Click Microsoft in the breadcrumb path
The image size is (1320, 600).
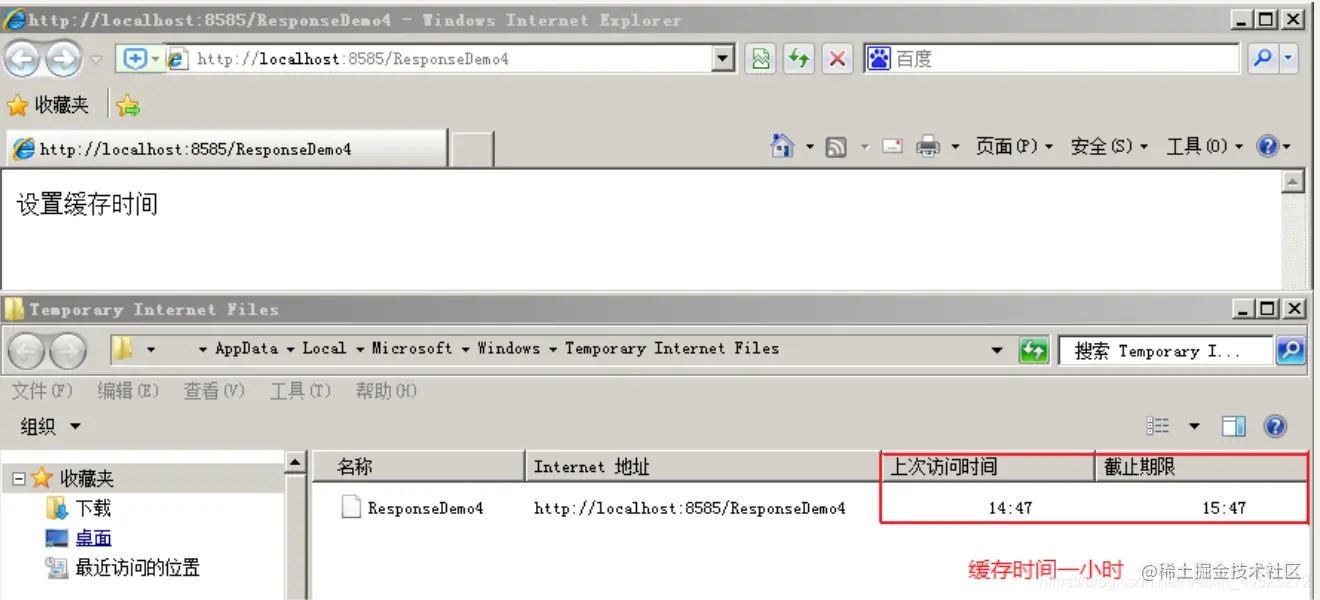412,348
